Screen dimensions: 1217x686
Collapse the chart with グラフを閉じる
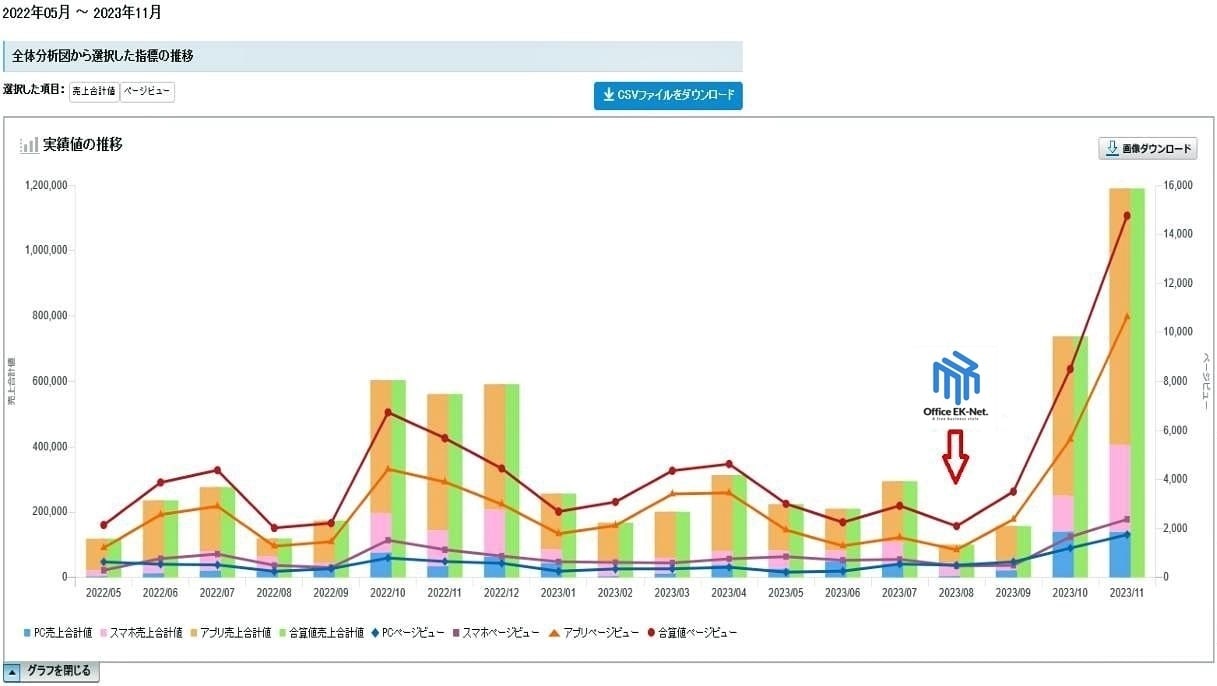(x=51, y=671)
